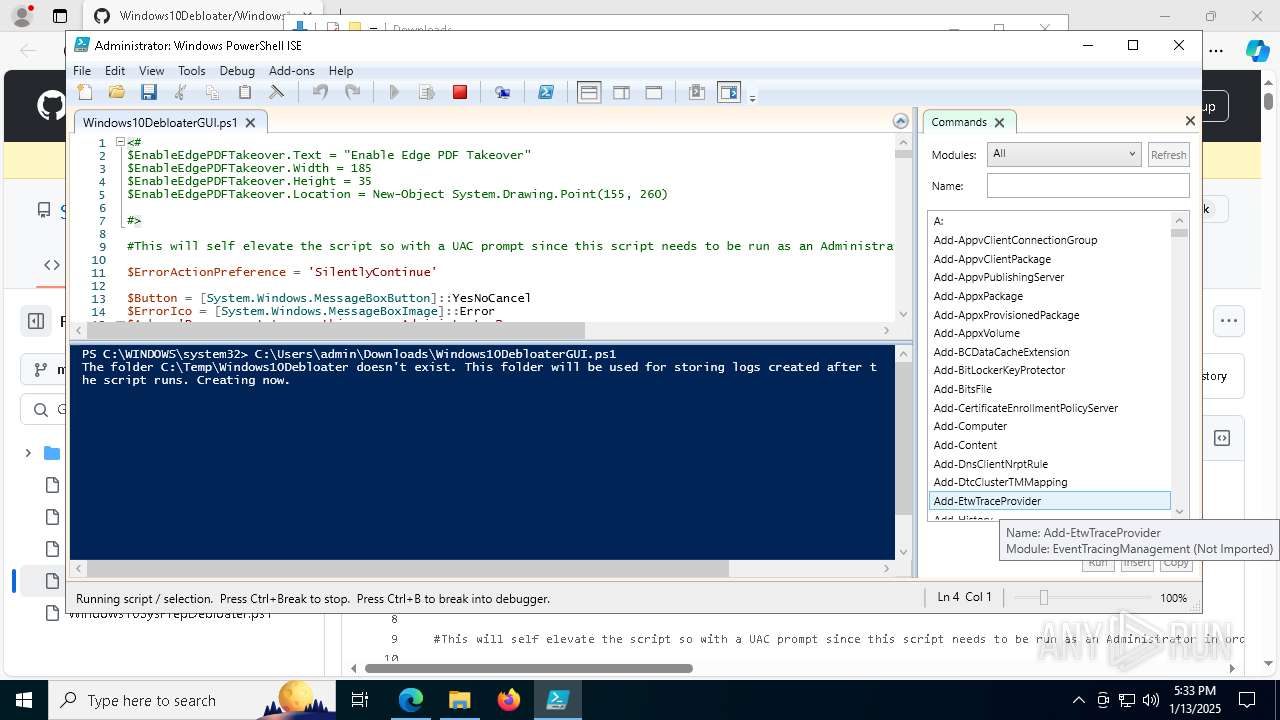This screenshot has width=1280, height=720.
Task: Select Add-AppxPackage command
Action: 1049,296
